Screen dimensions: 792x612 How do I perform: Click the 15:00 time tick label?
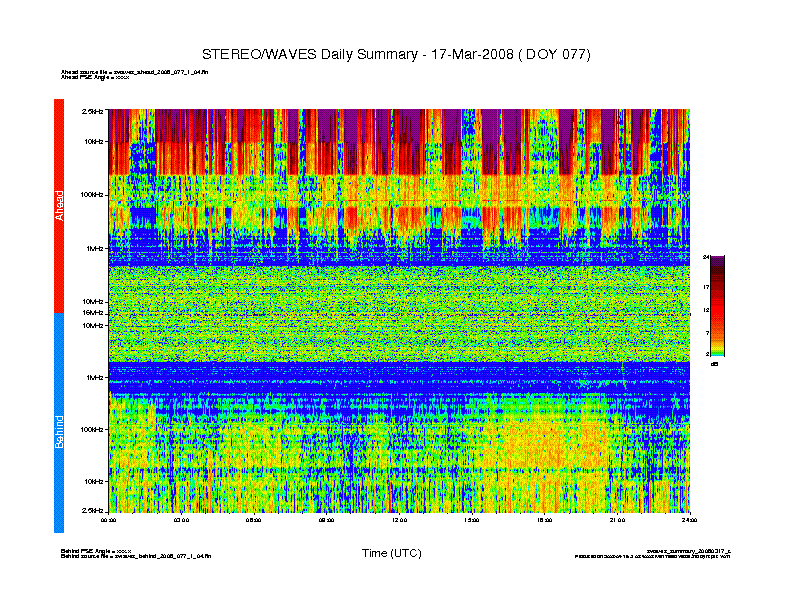point(472,520)
